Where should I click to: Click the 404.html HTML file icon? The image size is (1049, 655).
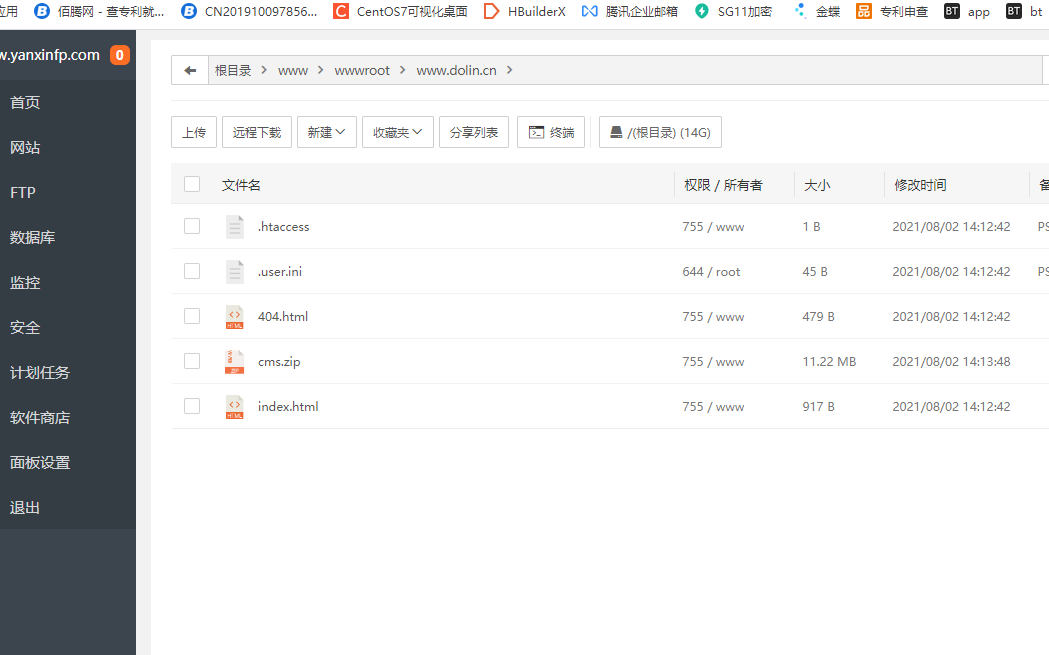click(x=235, y=316)
